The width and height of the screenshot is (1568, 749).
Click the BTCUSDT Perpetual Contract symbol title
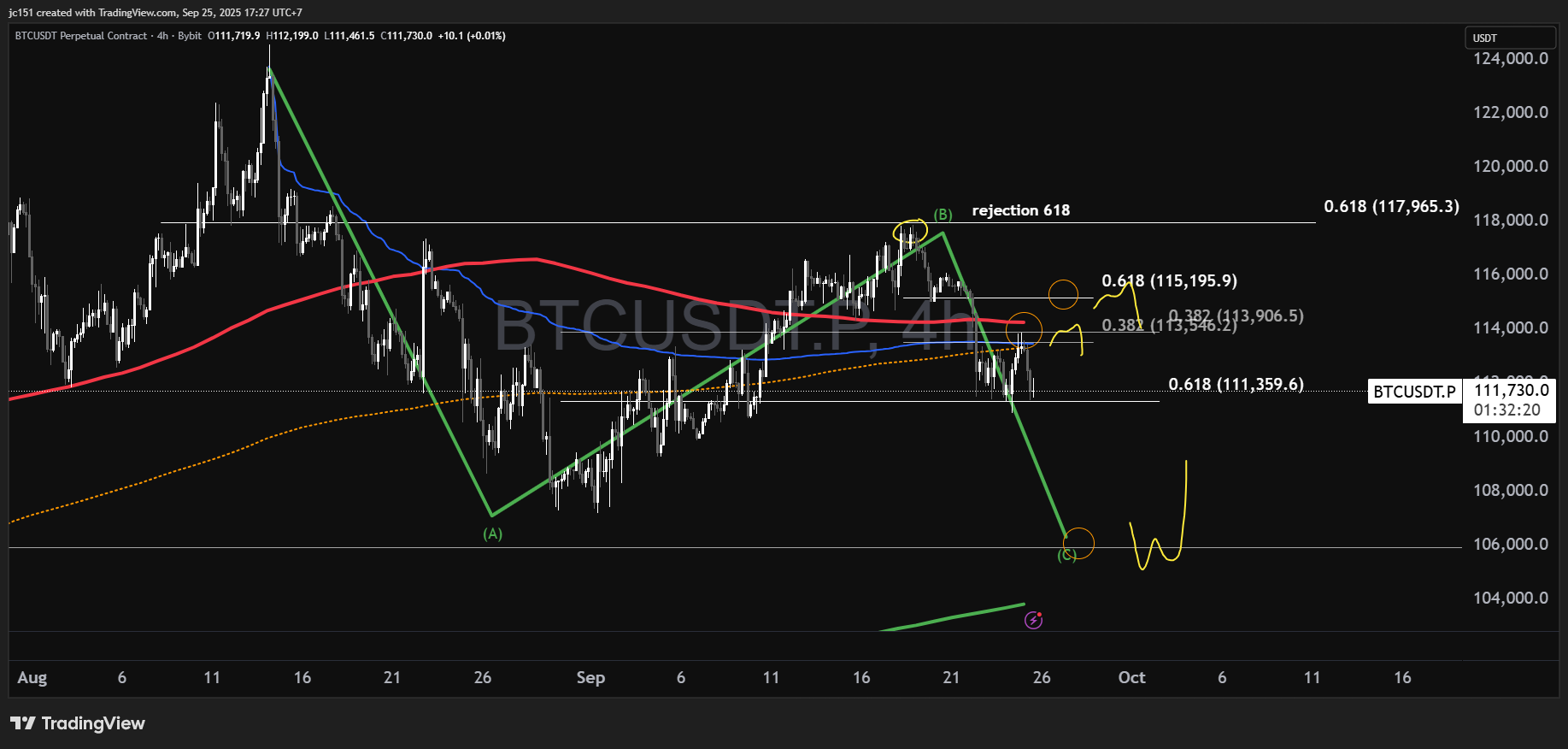(x=81, y=36)
